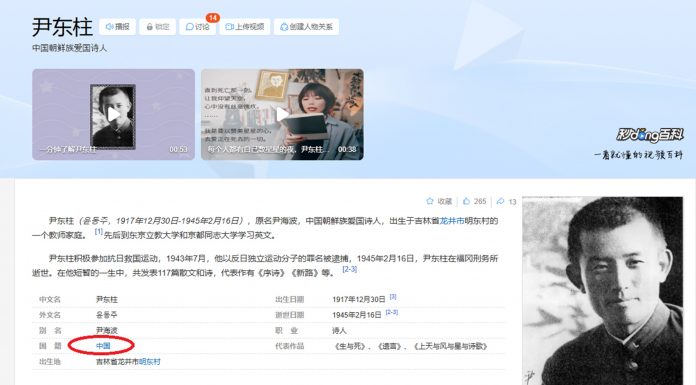The height and width of the screenshot is (385, 696).
Task: Click the 14 notification badge on 讨论
Action: (213, 18)
